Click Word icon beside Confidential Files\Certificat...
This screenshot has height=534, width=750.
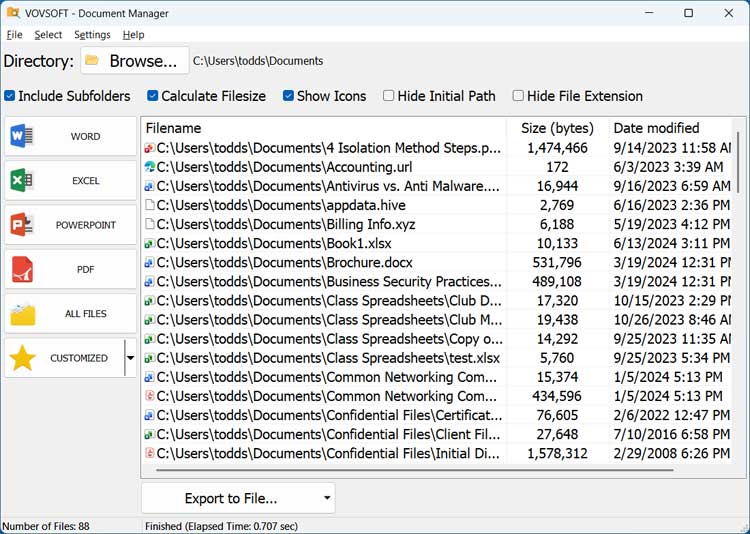click(x=150, y=415)
